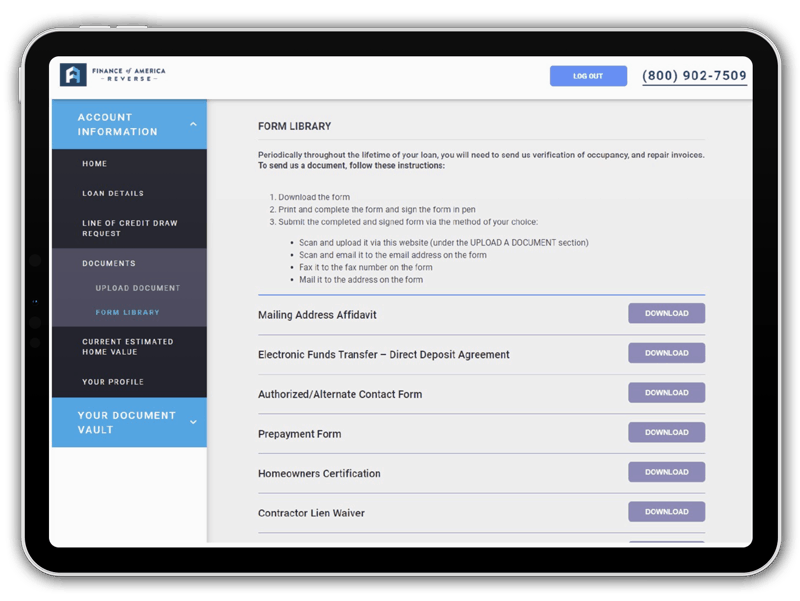Open the Upload Document page

point(138,288)
